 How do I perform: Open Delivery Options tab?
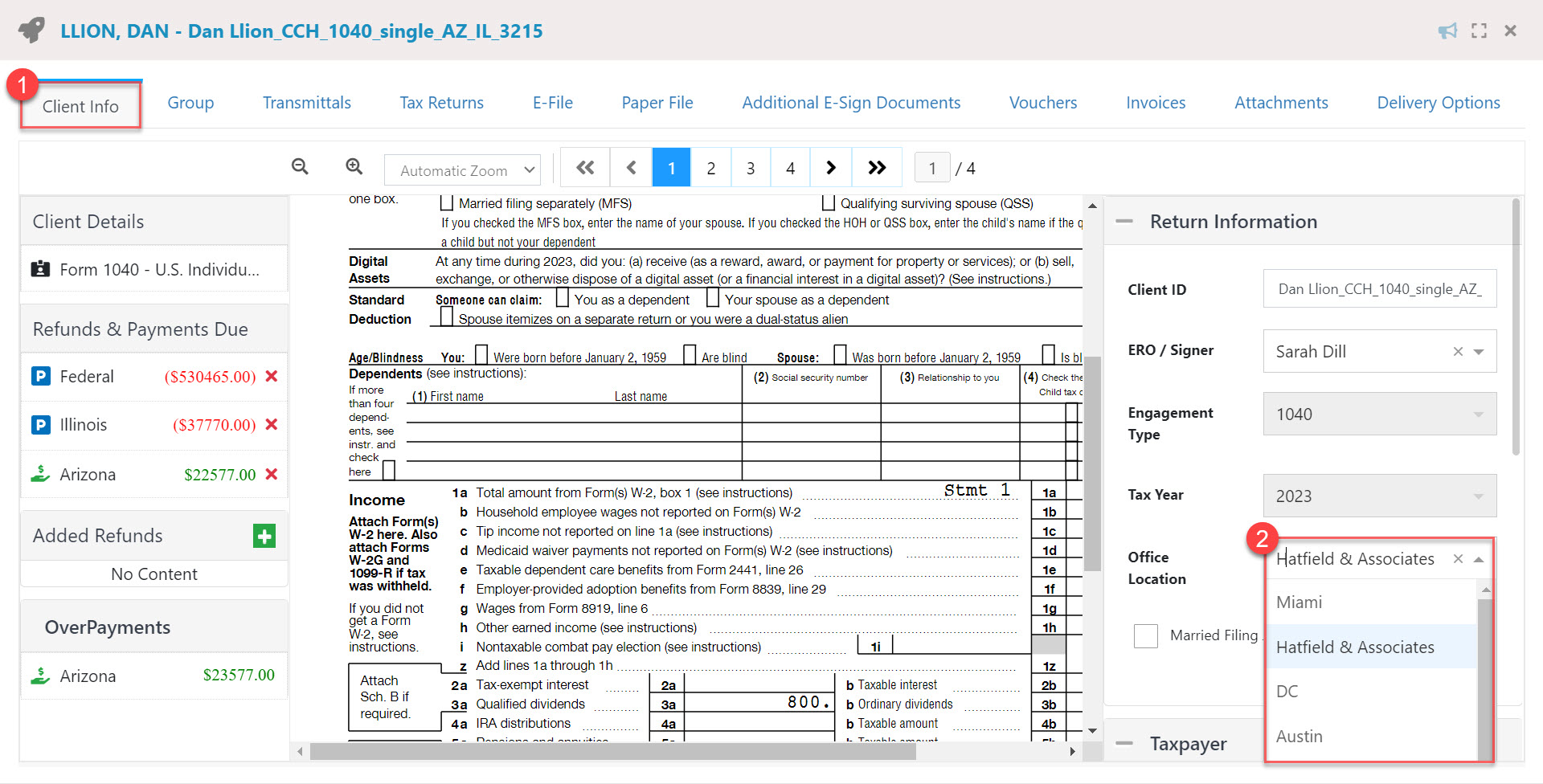point(1439,103)
